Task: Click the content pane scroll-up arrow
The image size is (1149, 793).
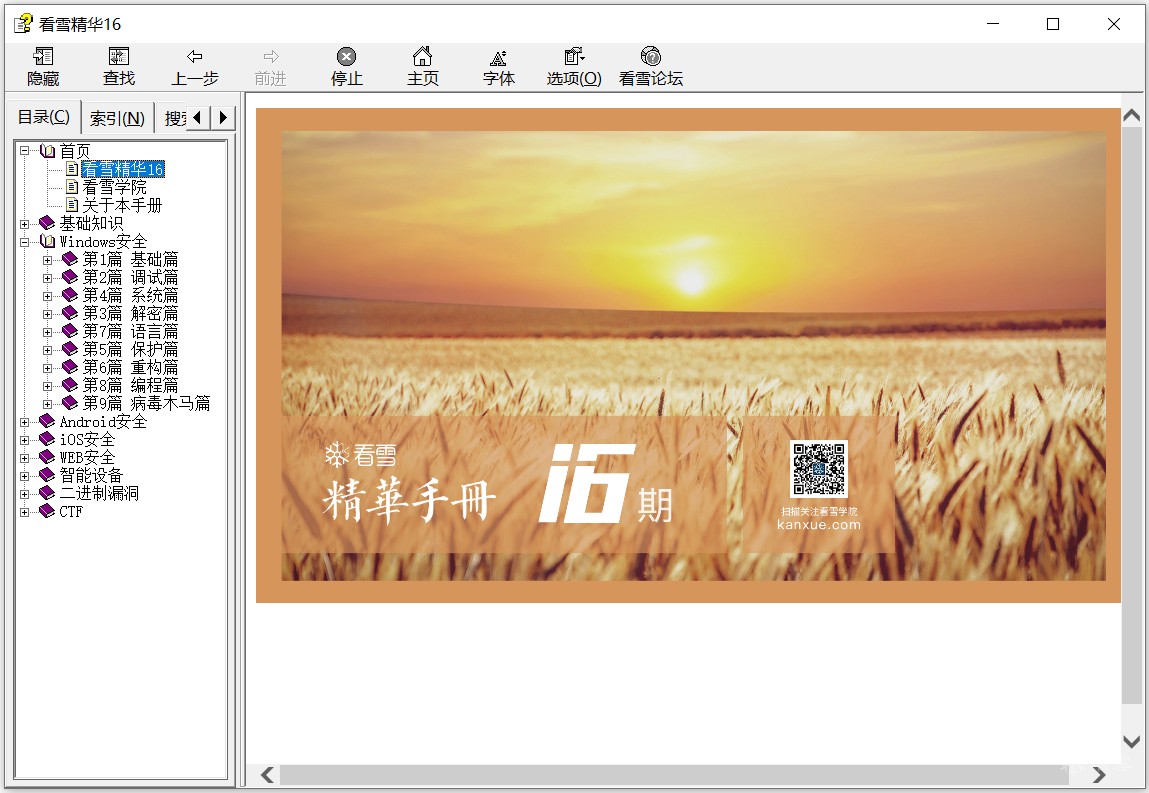Action: (x=1131, y=116)
